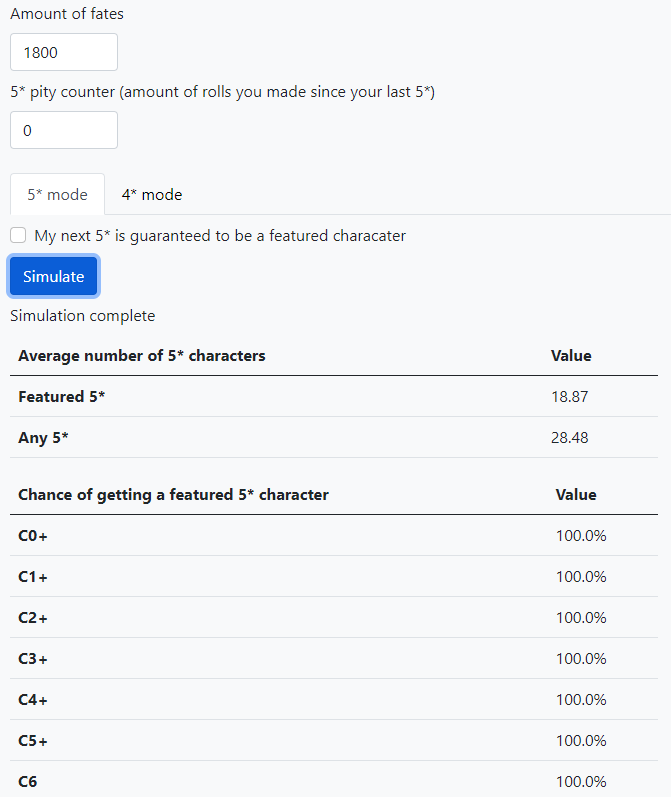Enable the guaranteed featured character checkbox
Screen dimensions: 671x797
[18, 236]
